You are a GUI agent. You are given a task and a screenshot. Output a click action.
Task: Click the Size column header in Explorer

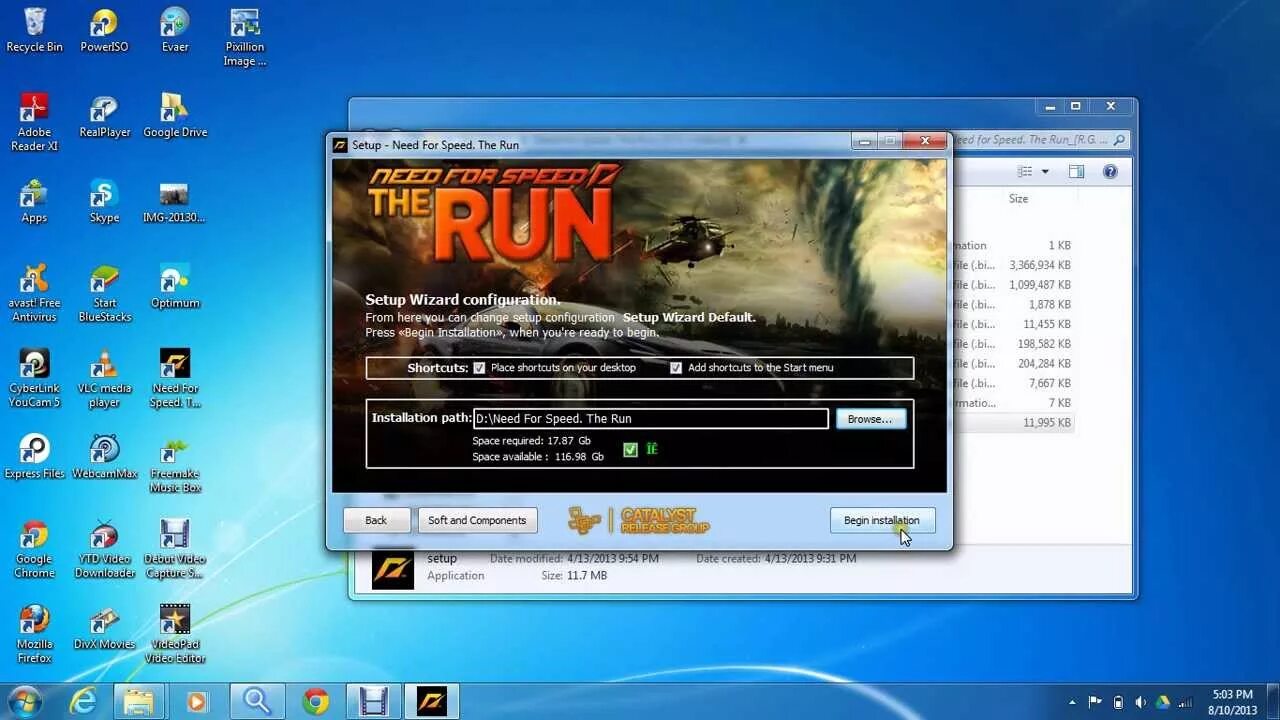tap(1018, 199)
